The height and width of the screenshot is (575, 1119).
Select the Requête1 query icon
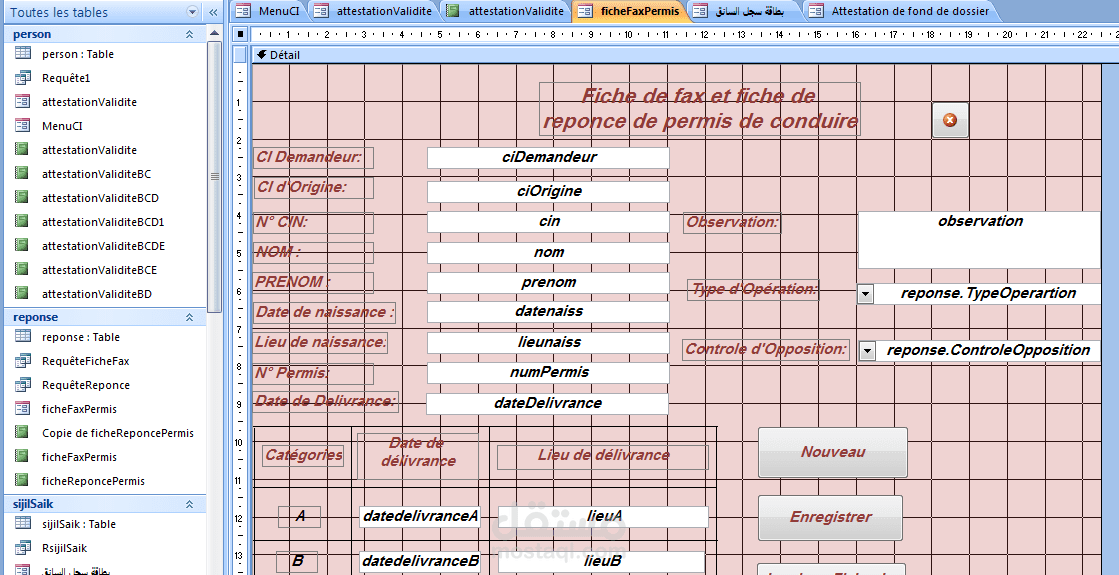pos(23,78)
